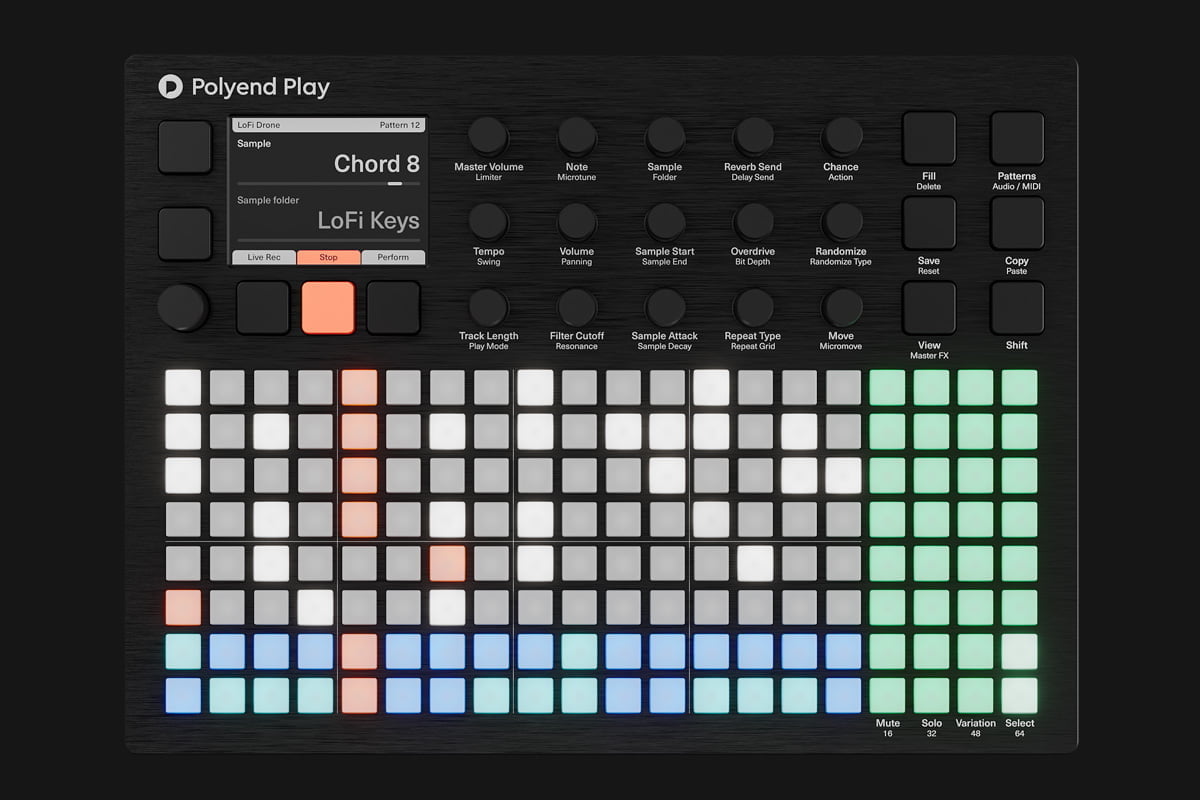Click the Pattern 12 indicator
1200x800 pixels.
click(400, 125)
